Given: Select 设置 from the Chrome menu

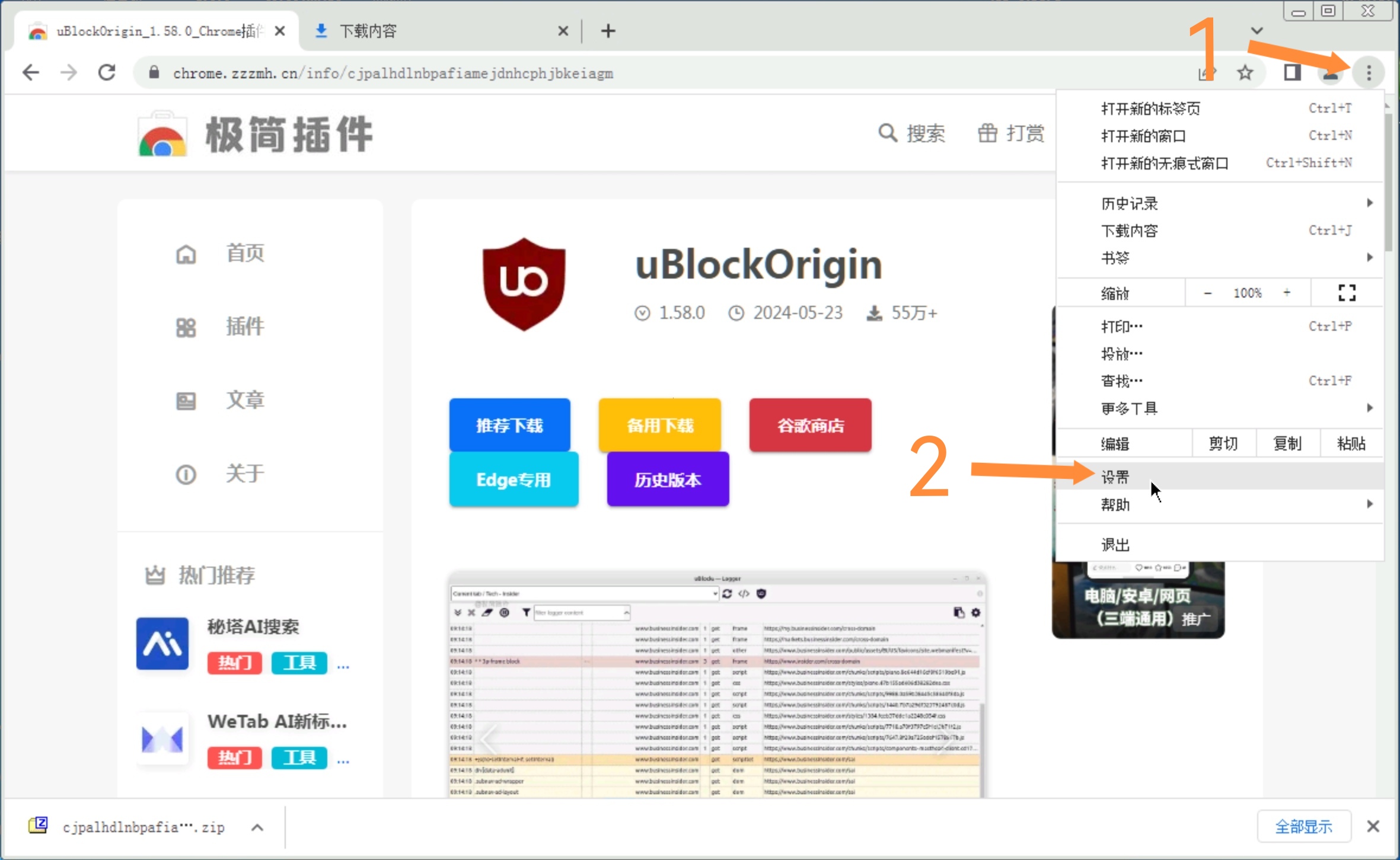Looking at the screenshot, I should tap(1116, 477).
